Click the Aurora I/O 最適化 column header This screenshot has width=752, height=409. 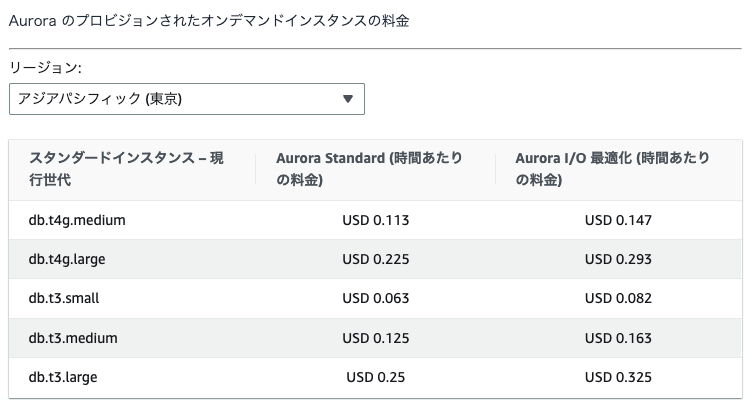click(613, 170)
